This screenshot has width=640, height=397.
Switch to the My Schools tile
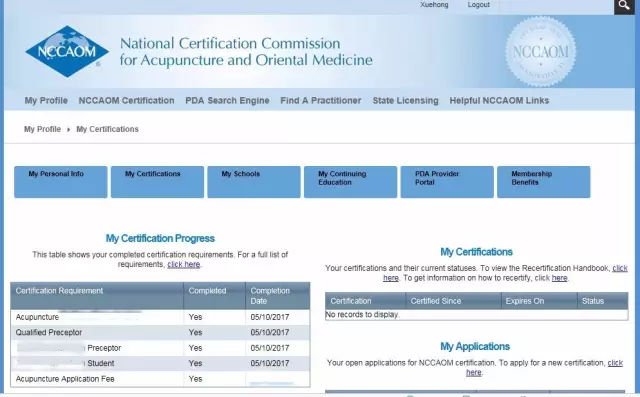pyautogui.click(x=254, y=182)
